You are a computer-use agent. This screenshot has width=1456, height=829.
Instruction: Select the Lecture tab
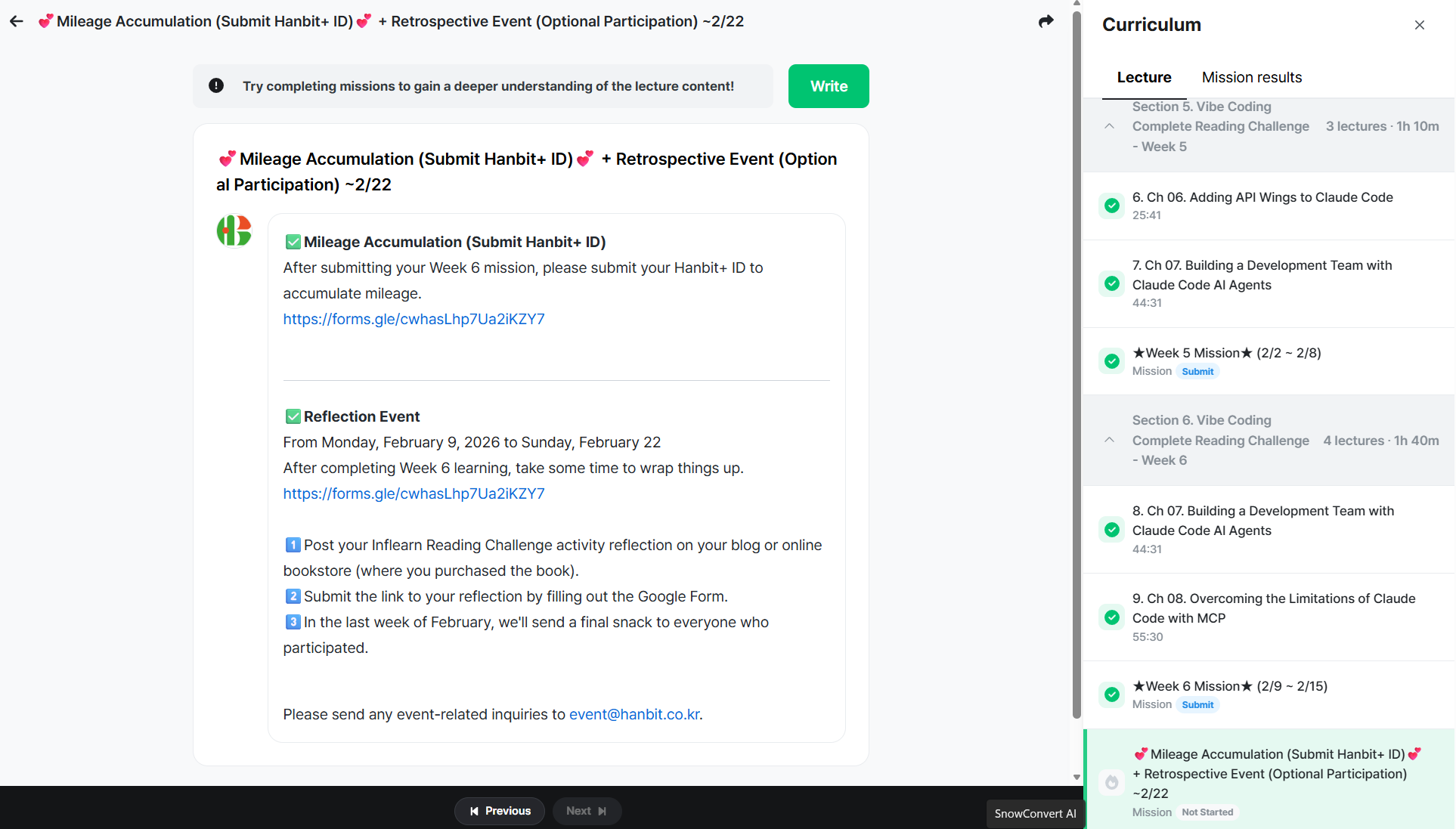1144,77
